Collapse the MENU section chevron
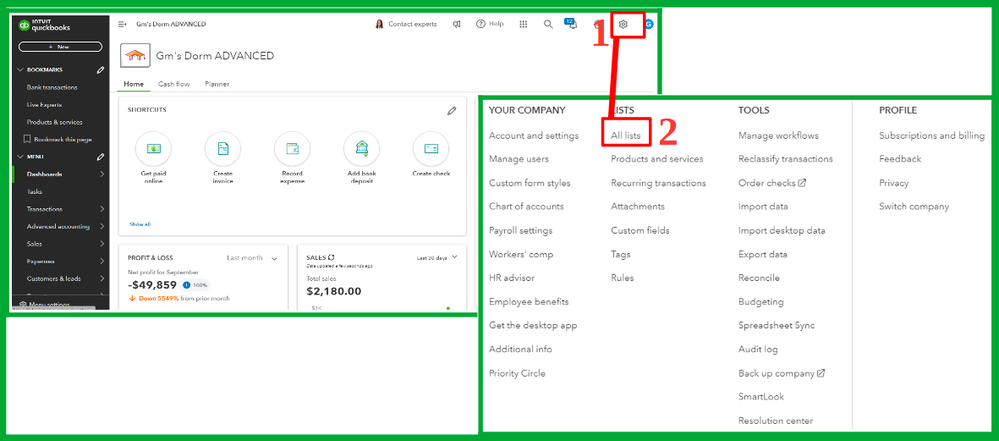Image resolution: width=999 pixels, height=441 pixels. (20, 157)
